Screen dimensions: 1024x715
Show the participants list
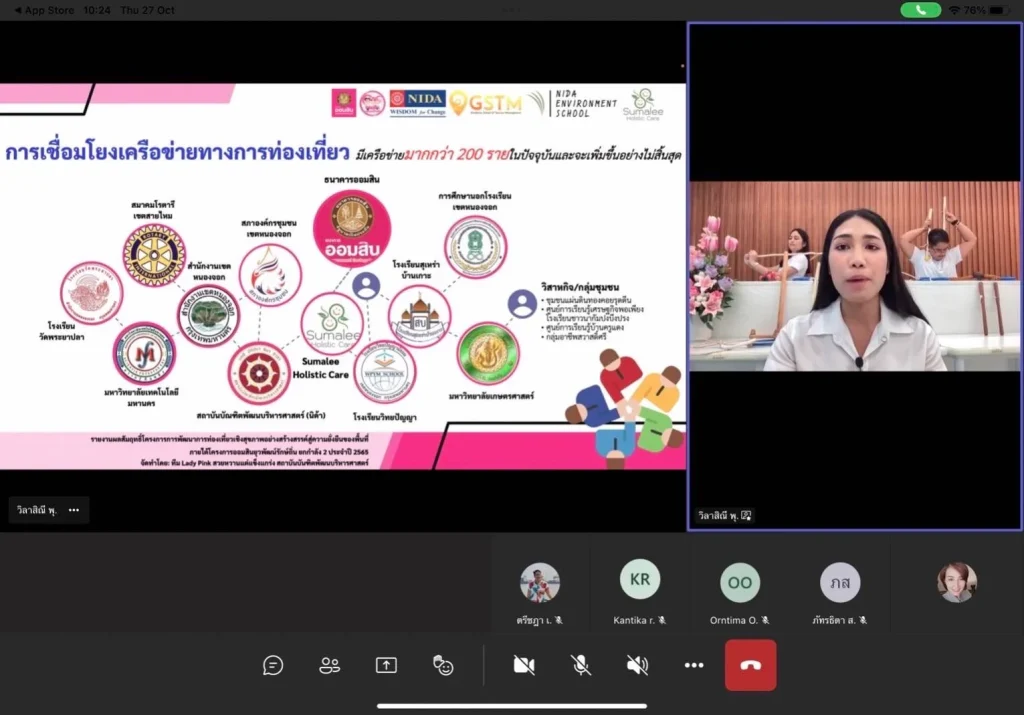pos(330,665)
